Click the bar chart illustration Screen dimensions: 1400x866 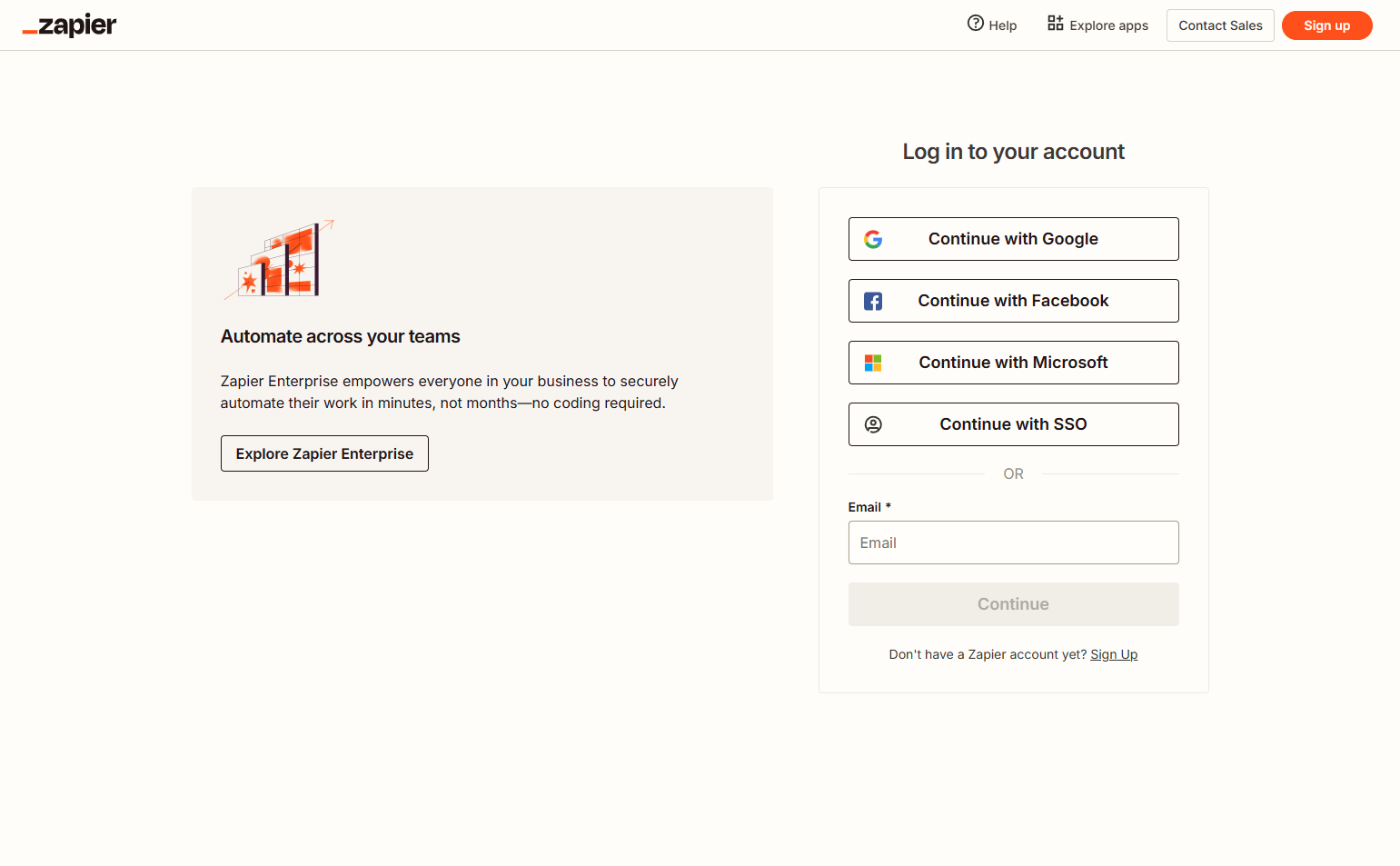pos(279,260)
